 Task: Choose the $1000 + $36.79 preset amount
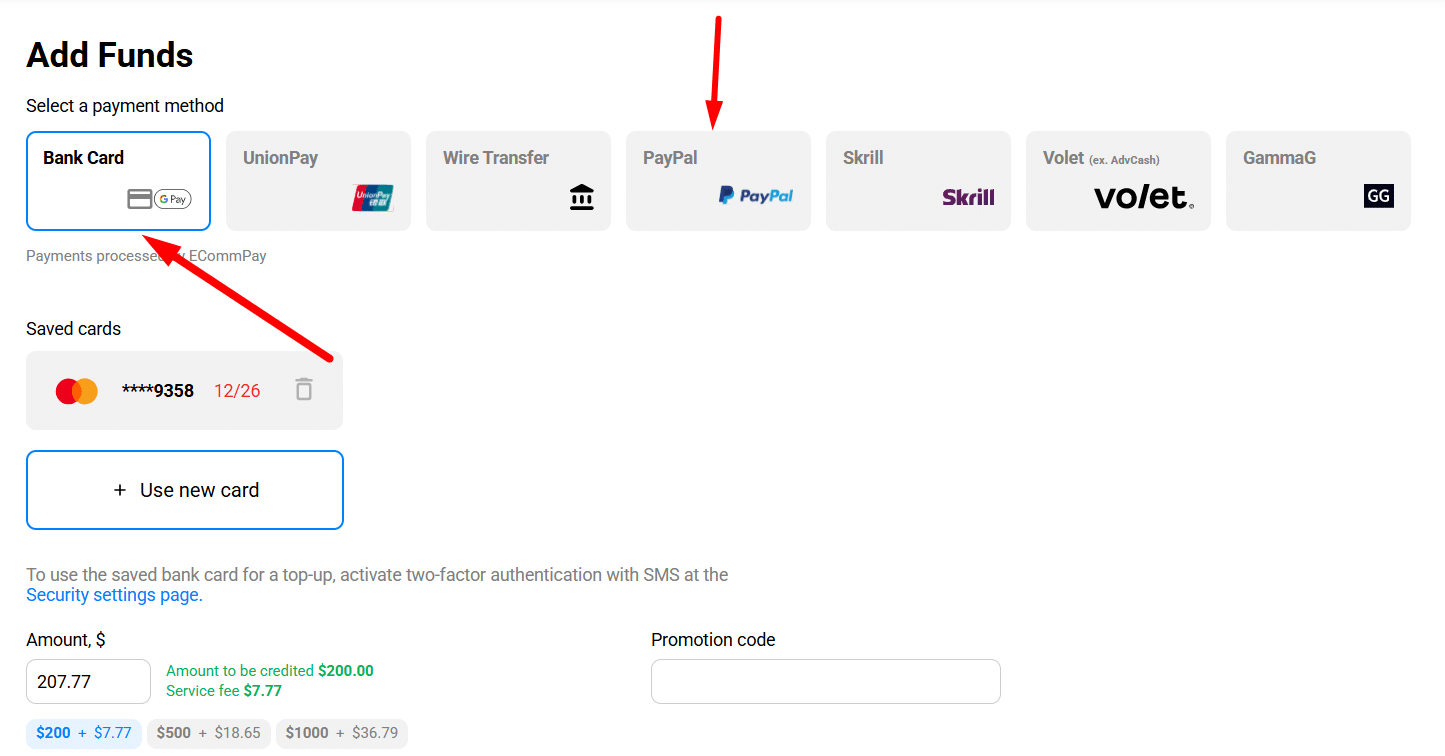pos(342,733)
